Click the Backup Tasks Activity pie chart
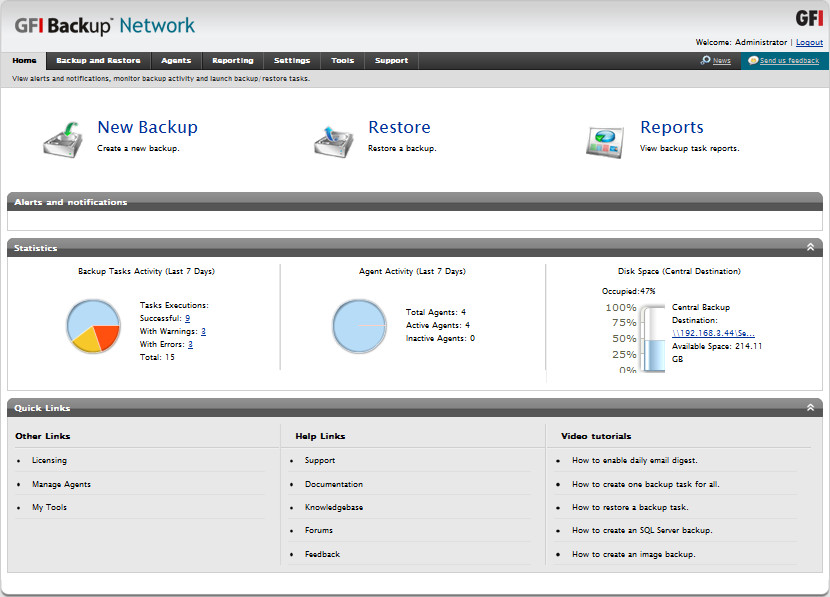This screenshot has width=830, height=597. coord(93,327)
